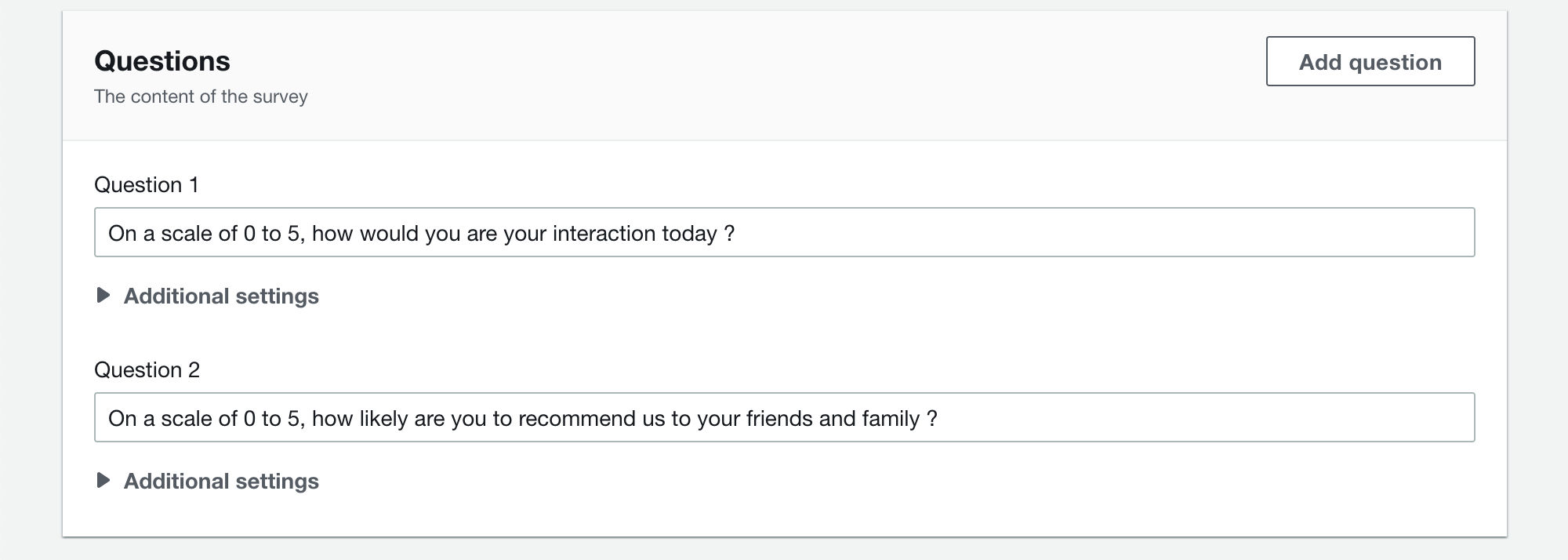
Task: Click after the question mark in Question 2
Action: [939, 419]
